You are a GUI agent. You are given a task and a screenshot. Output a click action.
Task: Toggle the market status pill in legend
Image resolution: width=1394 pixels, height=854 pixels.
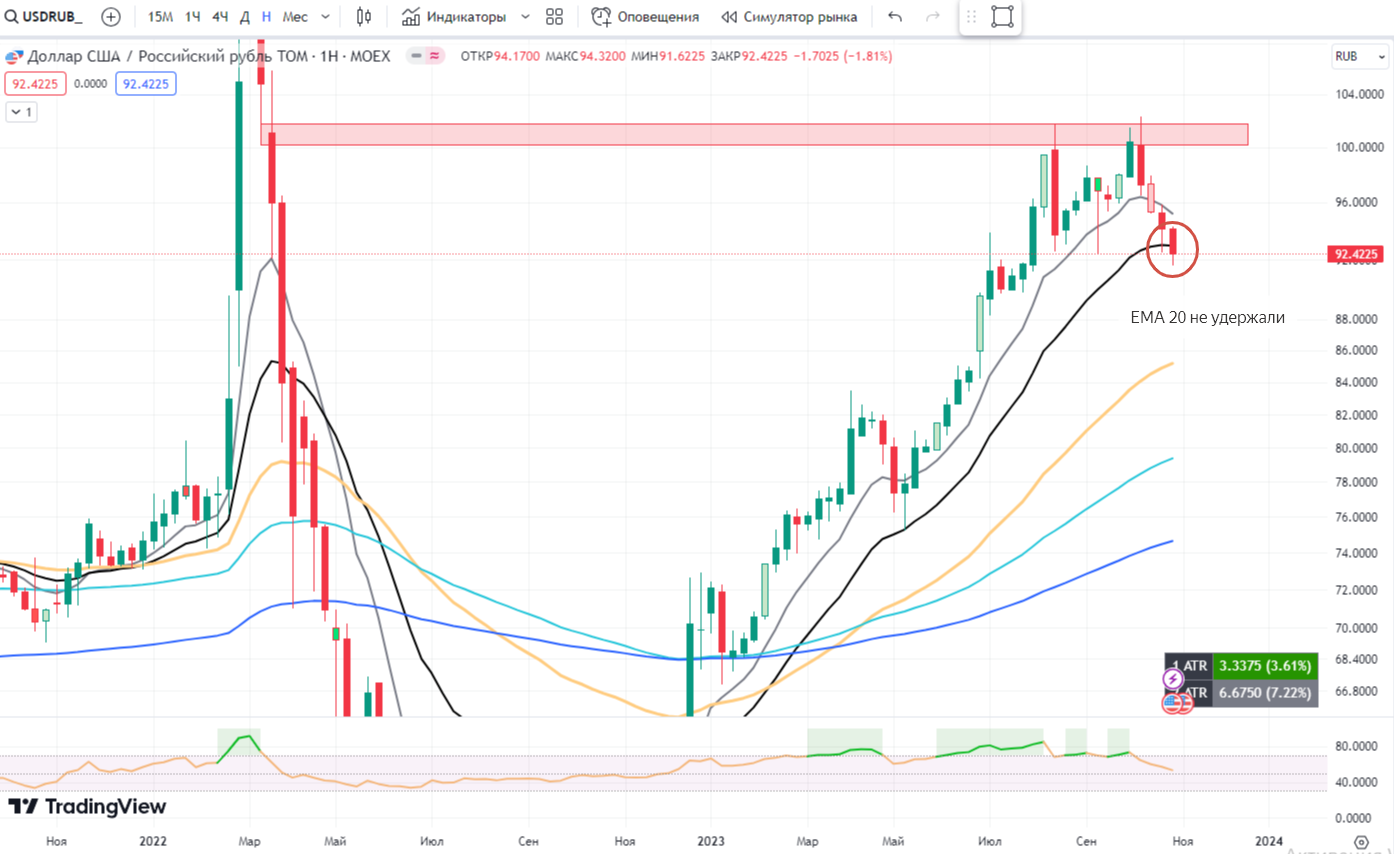pyautogui.click(x=426, y=56)
